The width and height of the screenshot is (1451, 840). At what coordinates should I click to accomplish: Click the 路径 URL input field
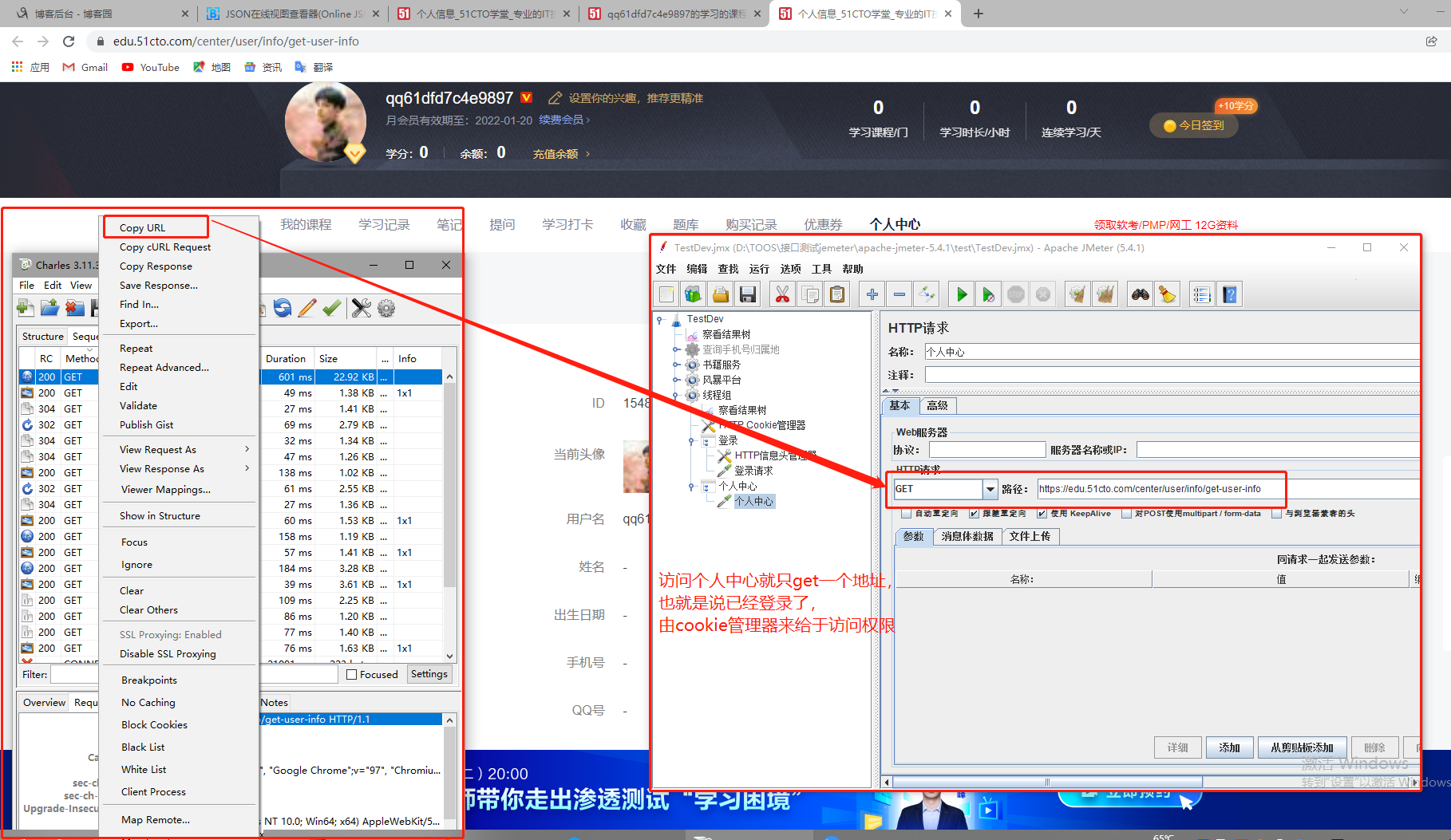click(x=1228, y=489)
